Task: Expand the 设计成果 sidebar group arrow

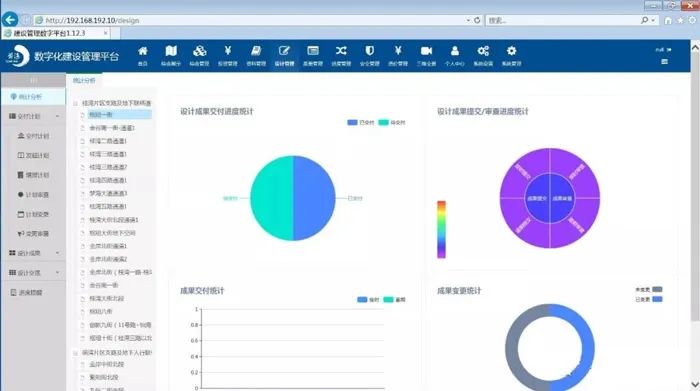Action: pyautogui.click(x=58, y=253)
